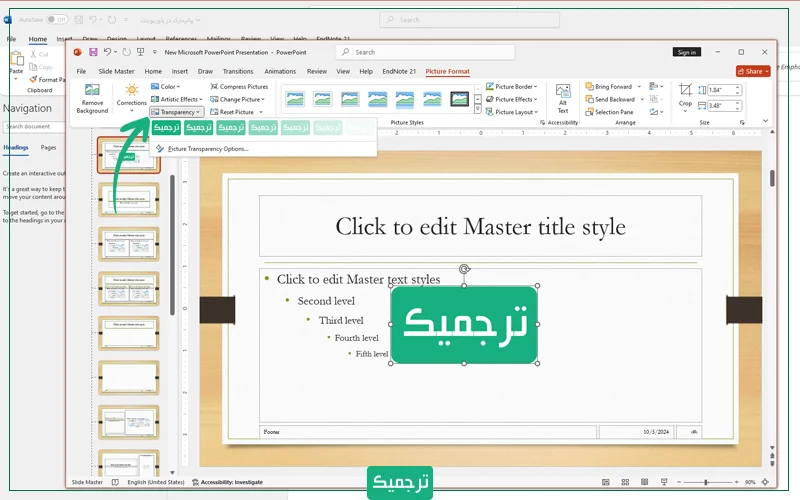The width and height of the screenshot is (800, 500).
Task: Customize Quick Access Toolbar arrow
Action: tap(155, 52)
